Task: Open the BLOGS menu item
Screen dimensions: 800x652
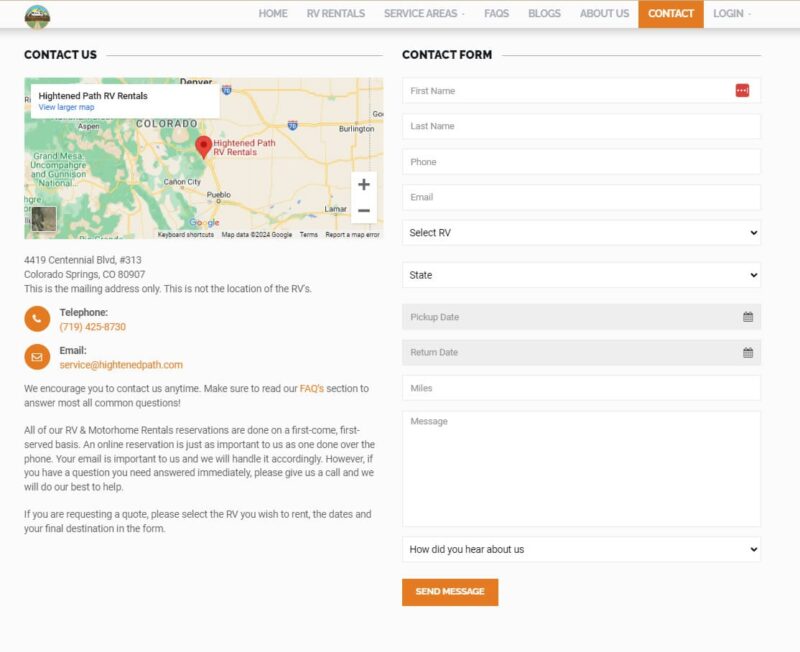Action: [543, 13]
